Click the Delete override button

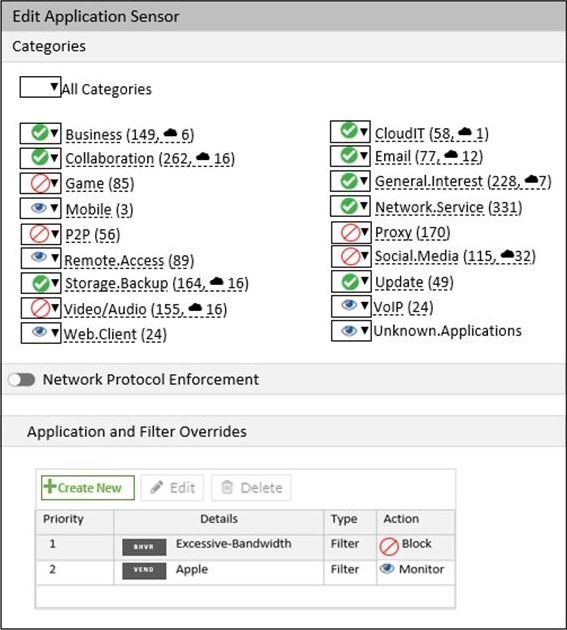click(251, 488)
